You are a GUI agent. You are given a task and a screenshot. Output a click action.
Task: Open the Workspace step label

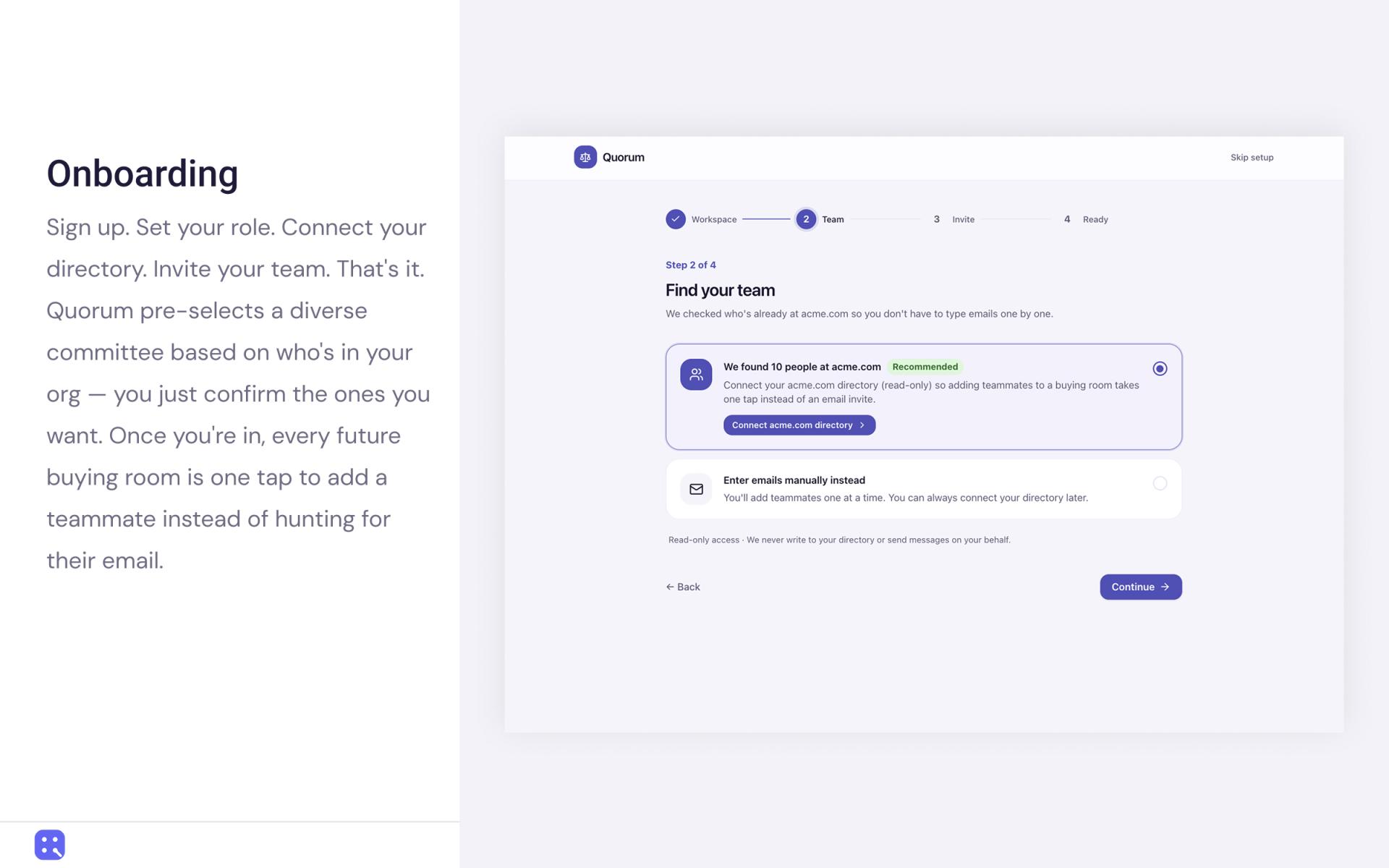(x=714, y=219)
